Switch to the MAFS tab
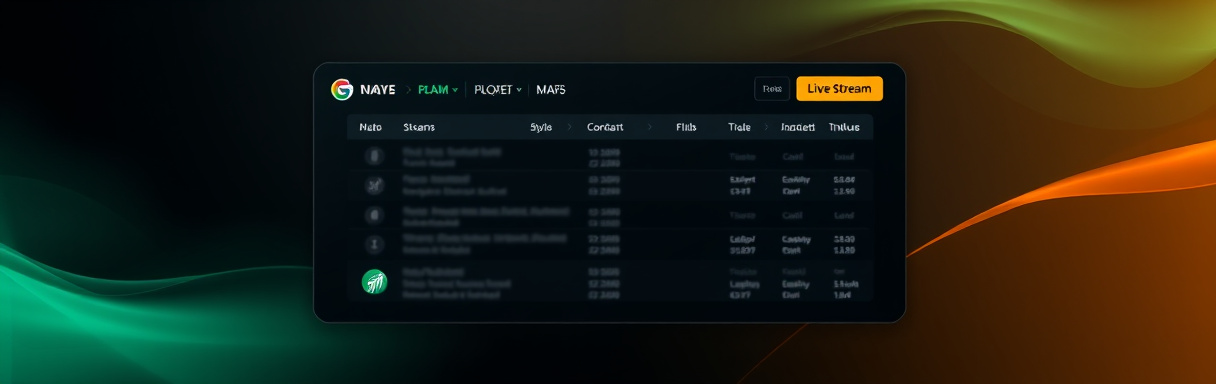The width and height of the screenshot is (1216, 384). pos(551,89)
